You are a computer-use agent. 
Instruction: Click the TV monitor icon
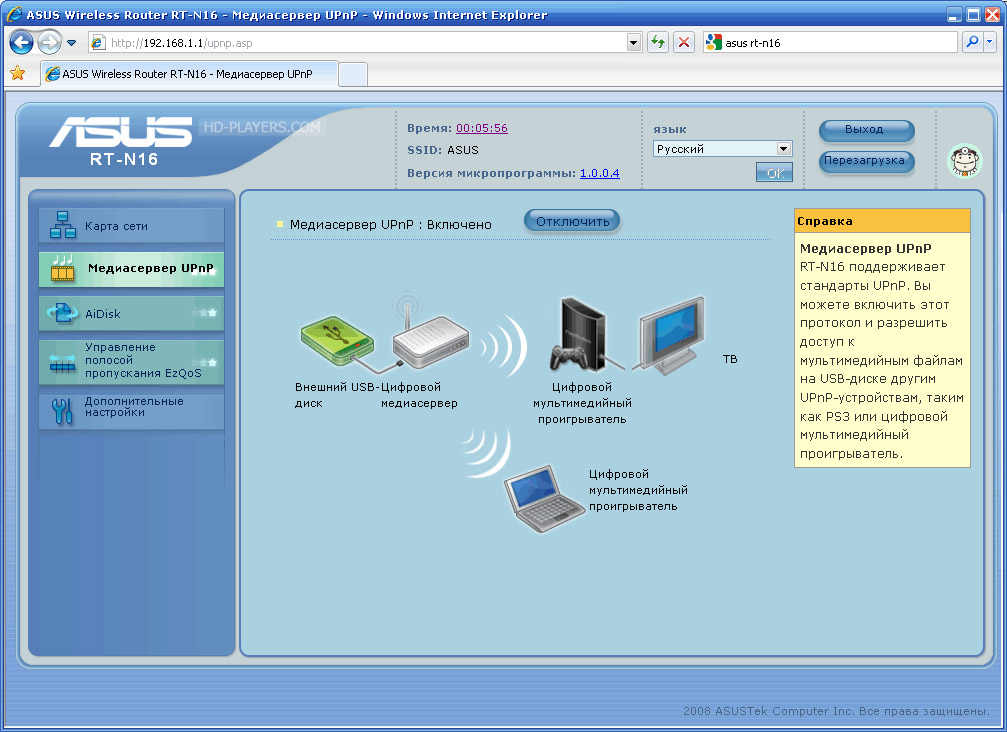coord(671,334)
